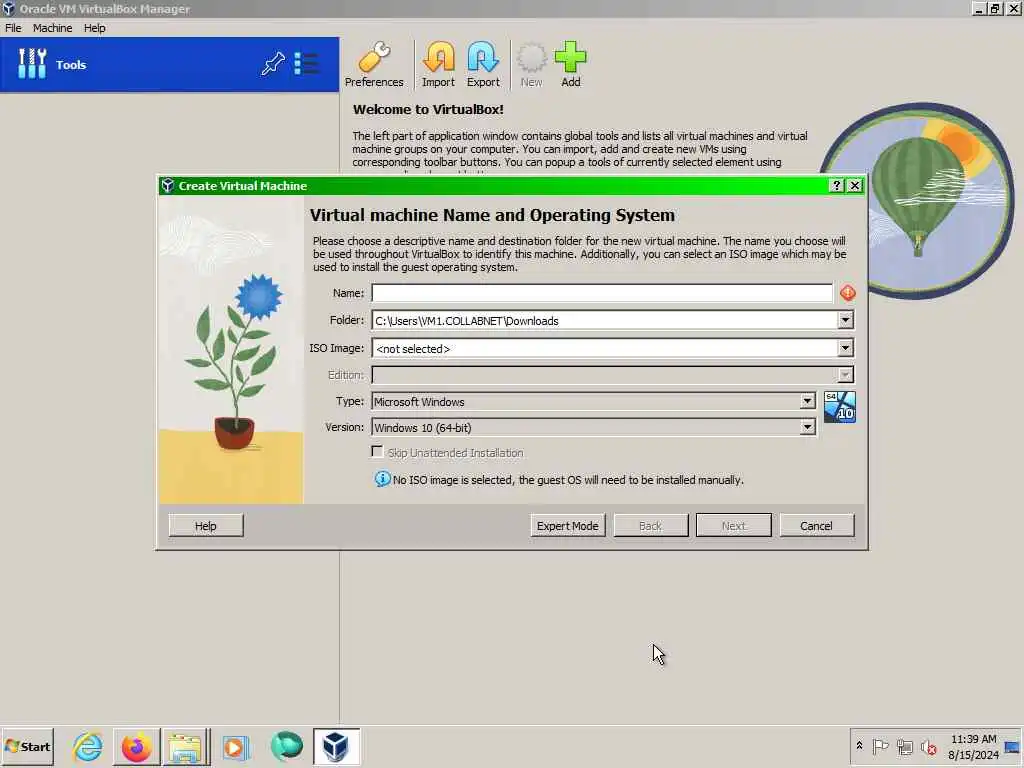Toggle Skip Unattended Installation checkbox
Screen dimensions: 1024x768
[377, 452]
